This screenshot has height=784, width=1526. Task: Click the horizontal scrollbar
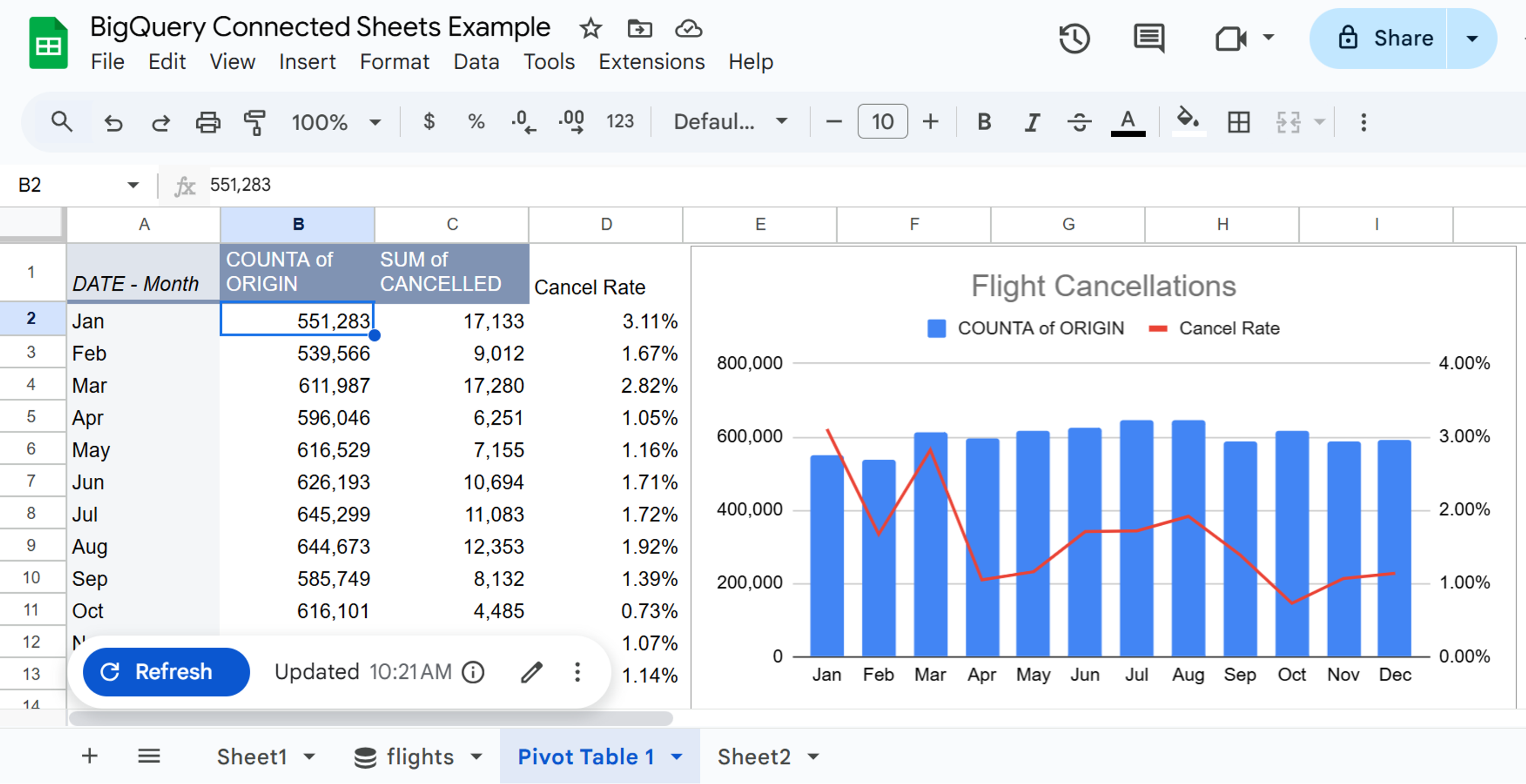(371, 718)
